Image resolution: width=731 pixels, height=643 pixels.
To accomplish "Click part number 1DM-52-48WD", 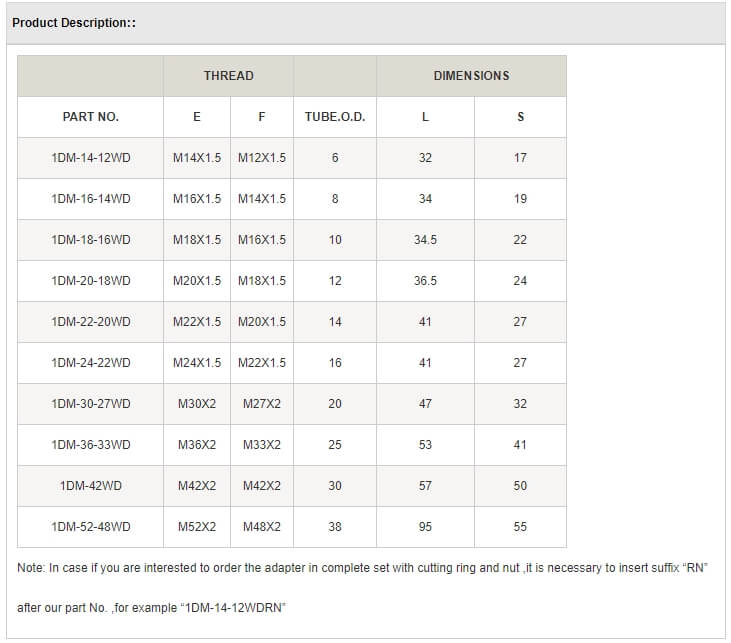I will coord(90,527).
